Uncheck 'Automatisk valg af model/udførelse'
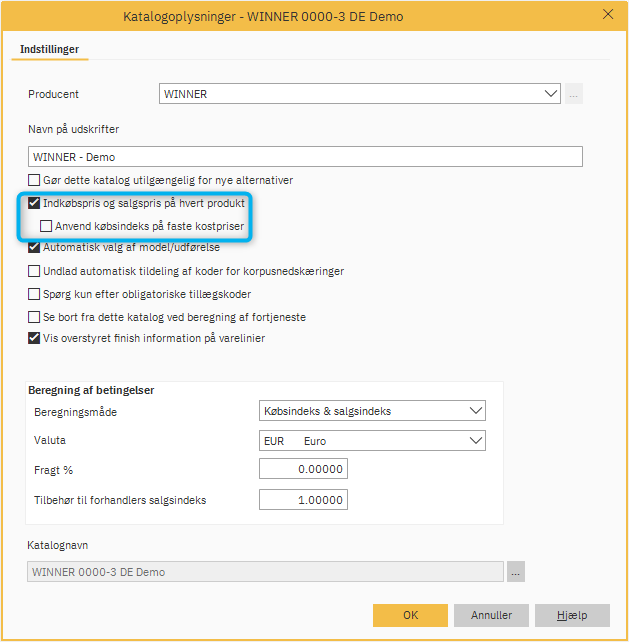 point(35,248)
